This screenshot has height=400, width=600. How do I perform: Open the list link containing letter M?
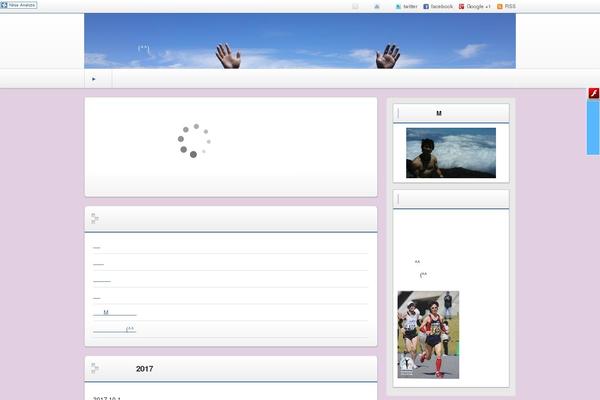pos(114,313)
